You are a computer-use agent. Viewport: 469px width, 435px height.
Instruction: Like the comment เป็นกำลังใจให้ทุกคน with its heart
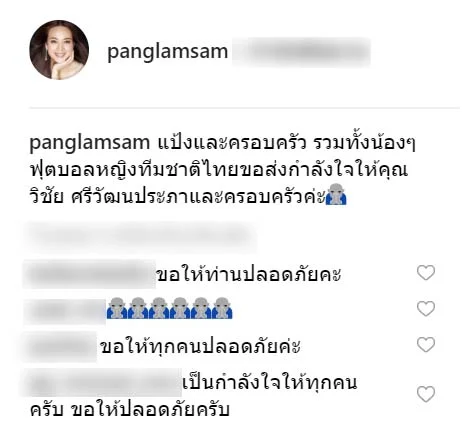pyautogui.click(x=426, y=394)
